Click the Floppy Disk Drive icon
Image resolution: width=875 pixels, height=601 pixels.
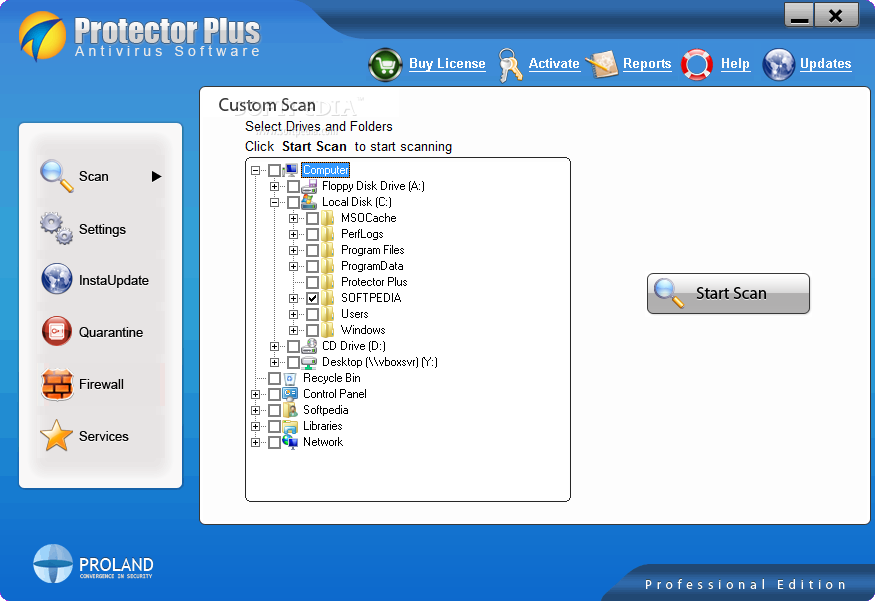pos(309,186)
